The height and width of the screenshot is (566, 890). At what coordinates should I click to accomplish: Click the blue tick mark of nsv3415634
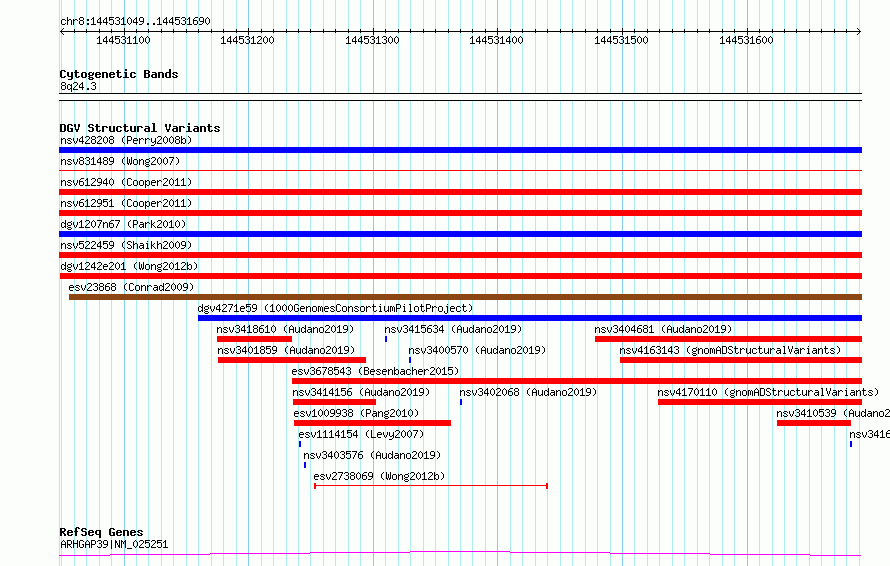coord(386,339)
